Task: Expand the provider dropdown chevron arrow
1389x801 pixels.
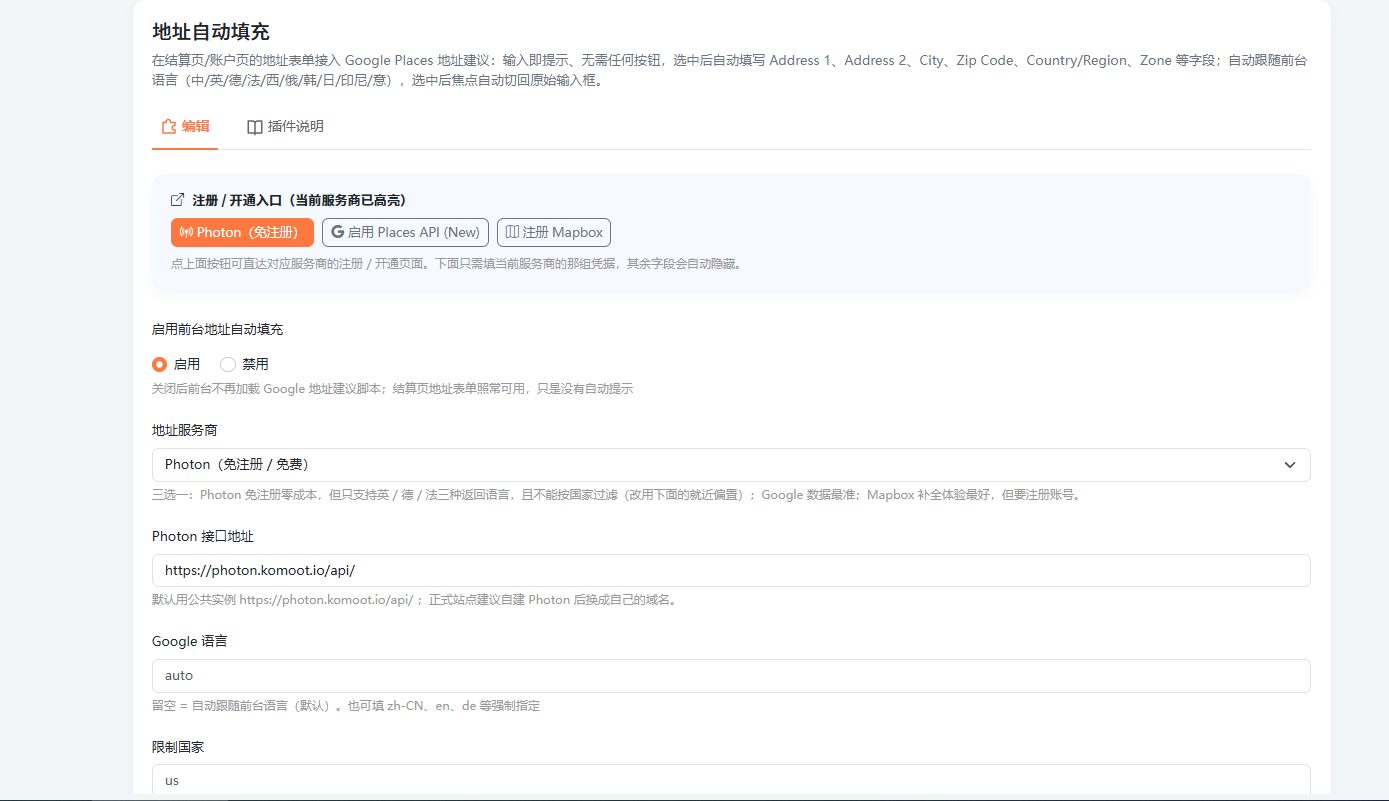Action: click(1290, 465)
